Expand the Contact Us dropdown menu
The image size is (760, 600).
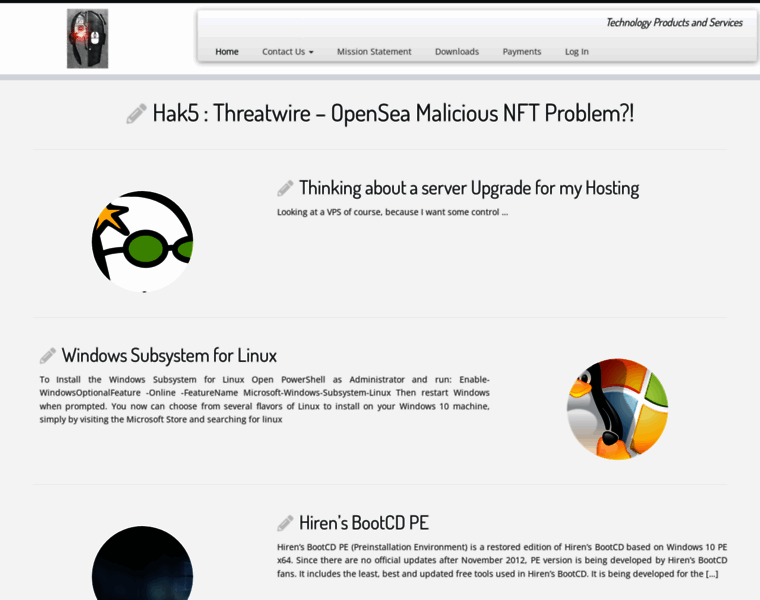click(x=288, y=51)
